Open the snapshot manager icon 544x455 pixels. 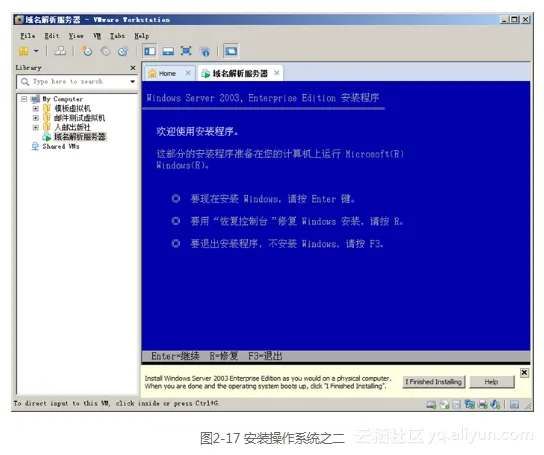click(x=123, y=51)
